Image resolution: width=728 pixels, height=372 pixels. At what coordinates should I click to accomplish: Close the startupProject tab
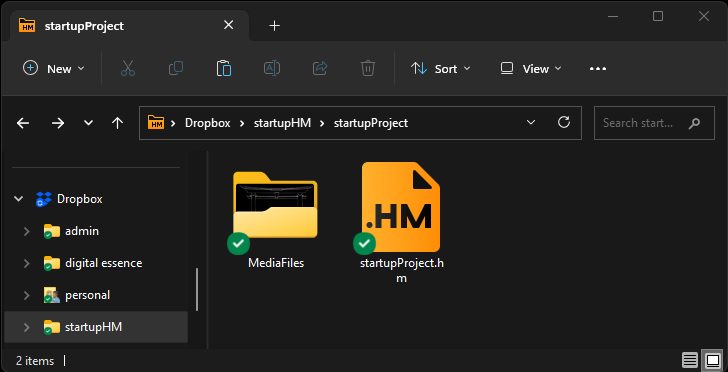[228, 25]
